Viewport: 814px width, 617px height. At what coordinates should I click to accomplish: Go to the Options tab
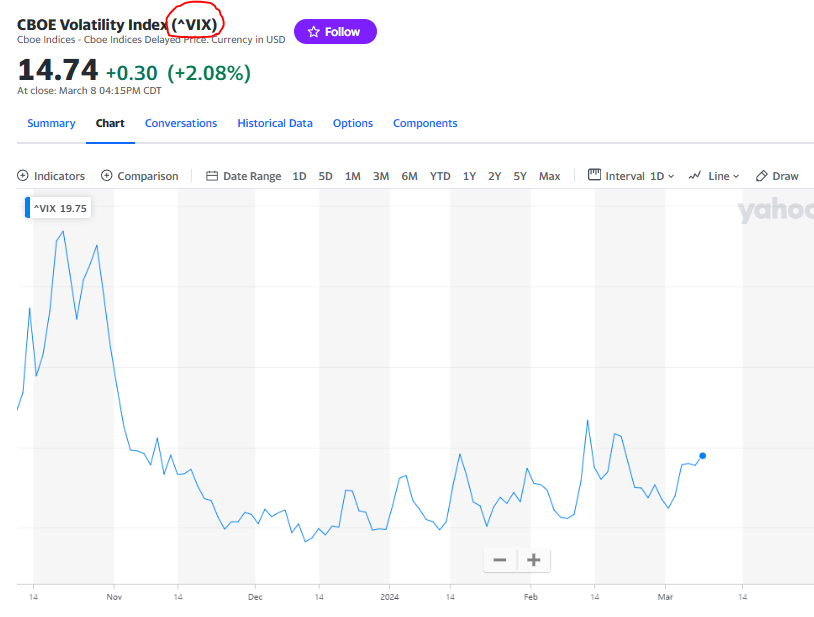click(x=353, y=124)
